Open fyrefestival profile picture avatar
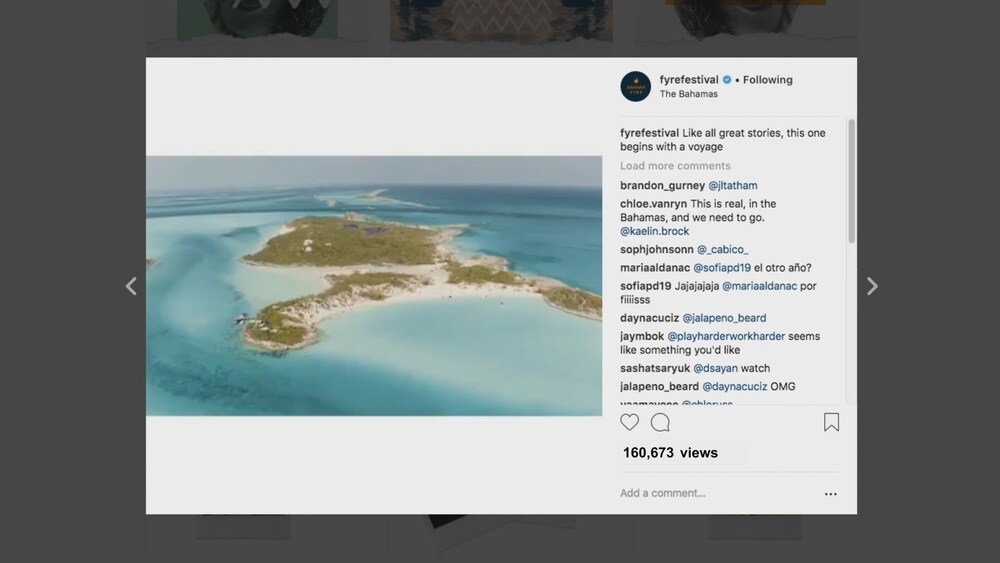 click(x=636, y=87)
